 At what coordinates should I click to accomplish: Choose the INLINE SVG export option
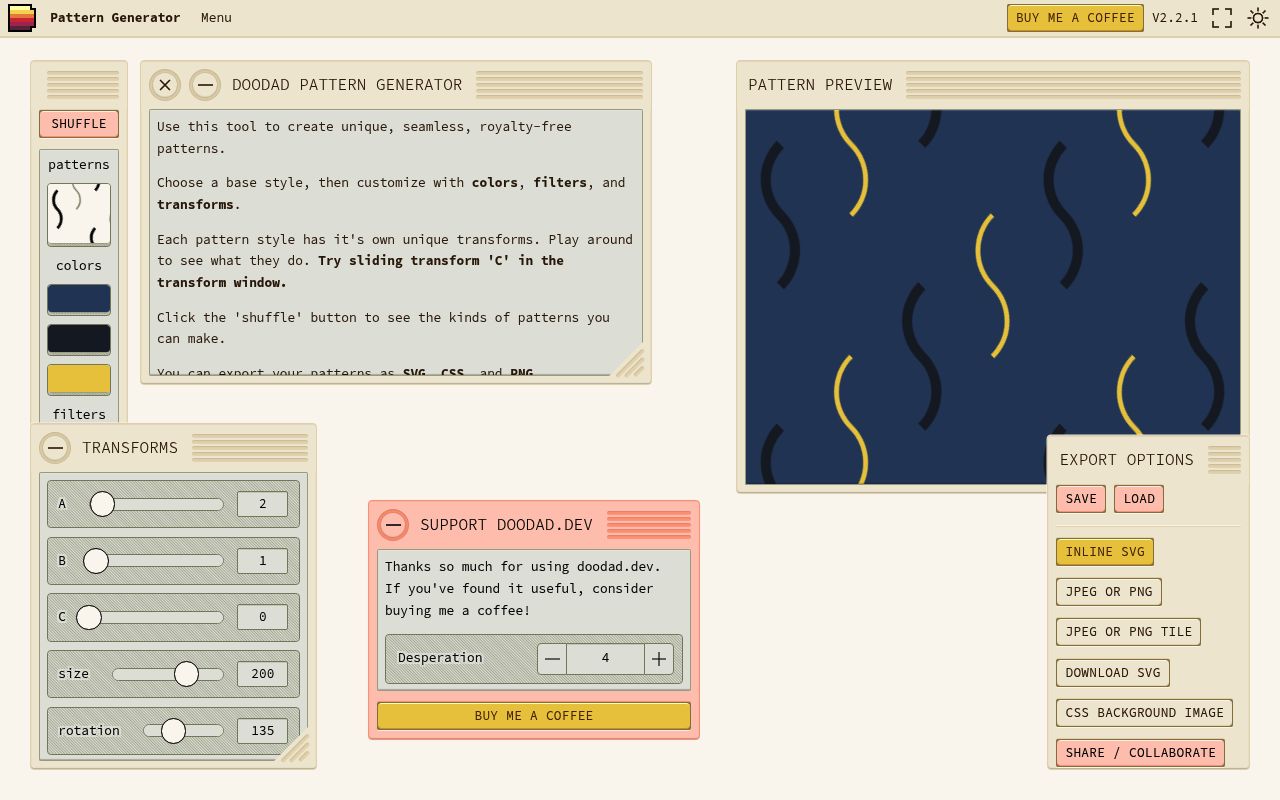pos(1104,551)
